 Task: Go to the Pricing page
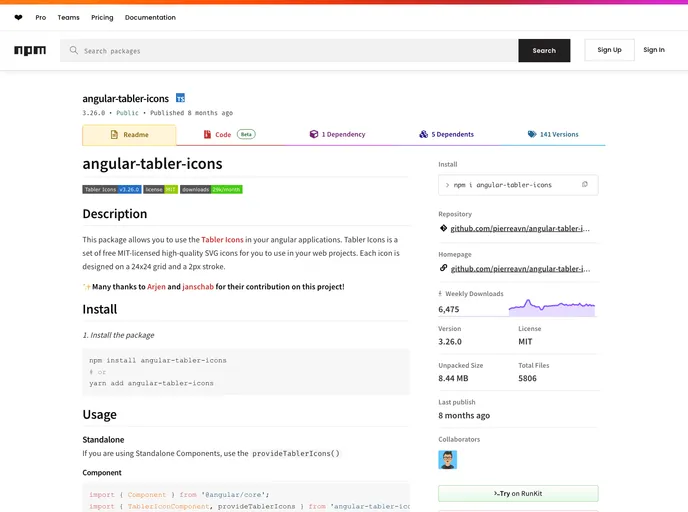tap(102, 18)
